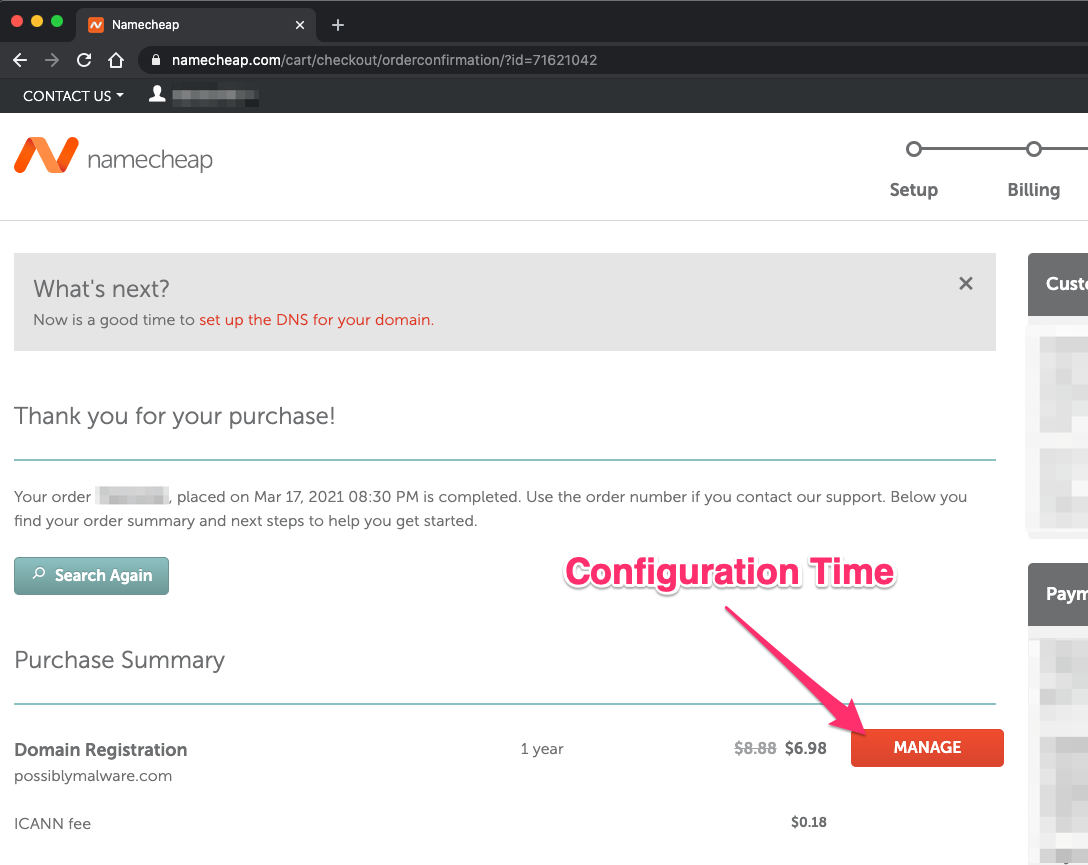Screen dimensions: 1088x865
Task: Click the address bar URL
Action: (384, 60)
